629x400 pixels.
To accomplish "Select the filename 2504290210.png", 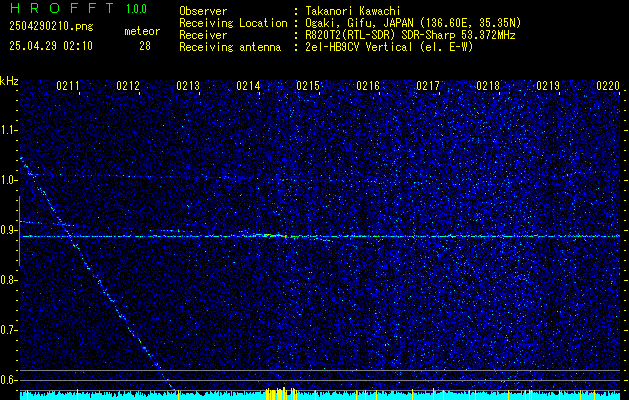I will click(51, 27).
